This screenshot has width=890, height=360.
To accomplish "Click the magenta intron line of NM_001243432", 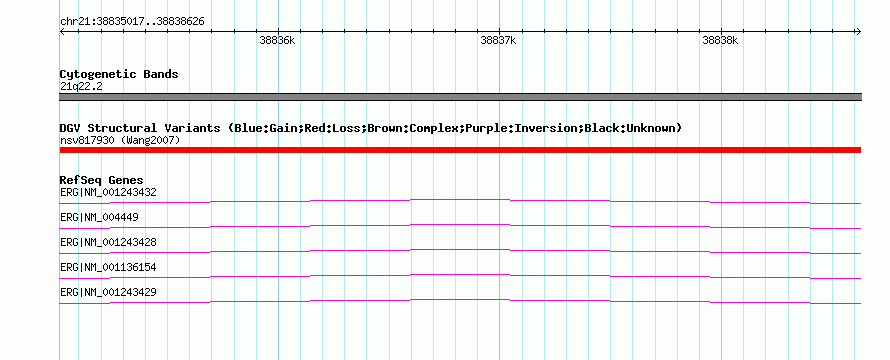I will point(460,200).
